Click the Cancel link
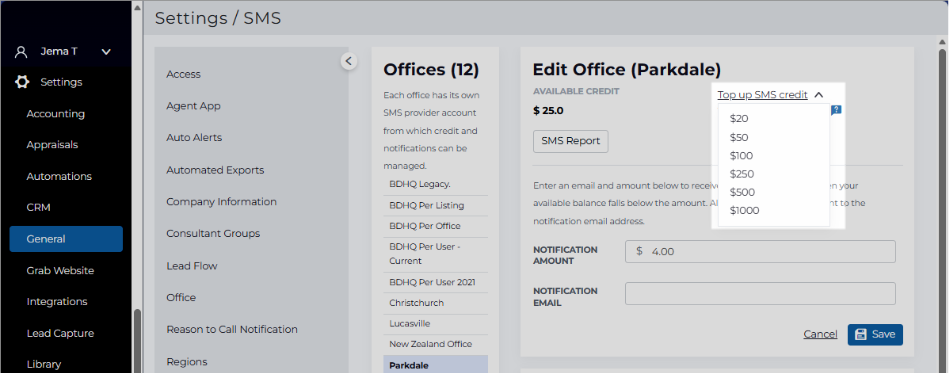 pos(820,334)
